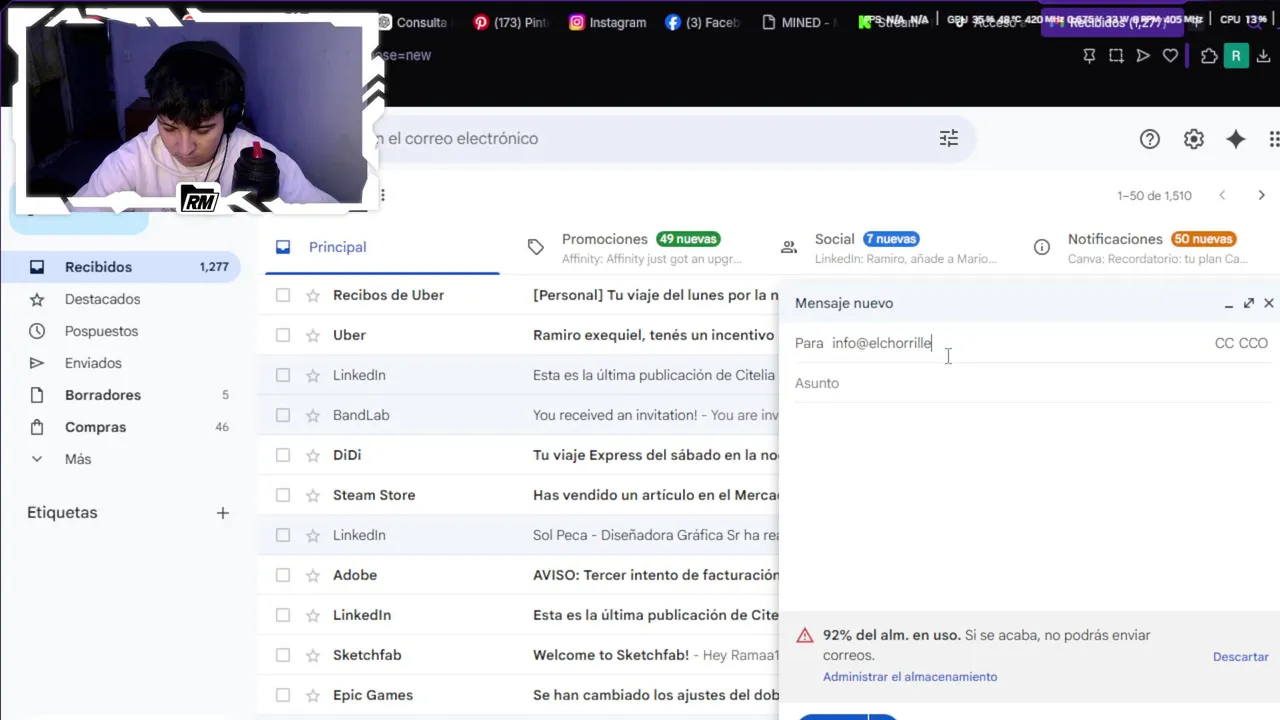1280x720 pixels.
Task: Add CCO recipients
Action: 1254,343
